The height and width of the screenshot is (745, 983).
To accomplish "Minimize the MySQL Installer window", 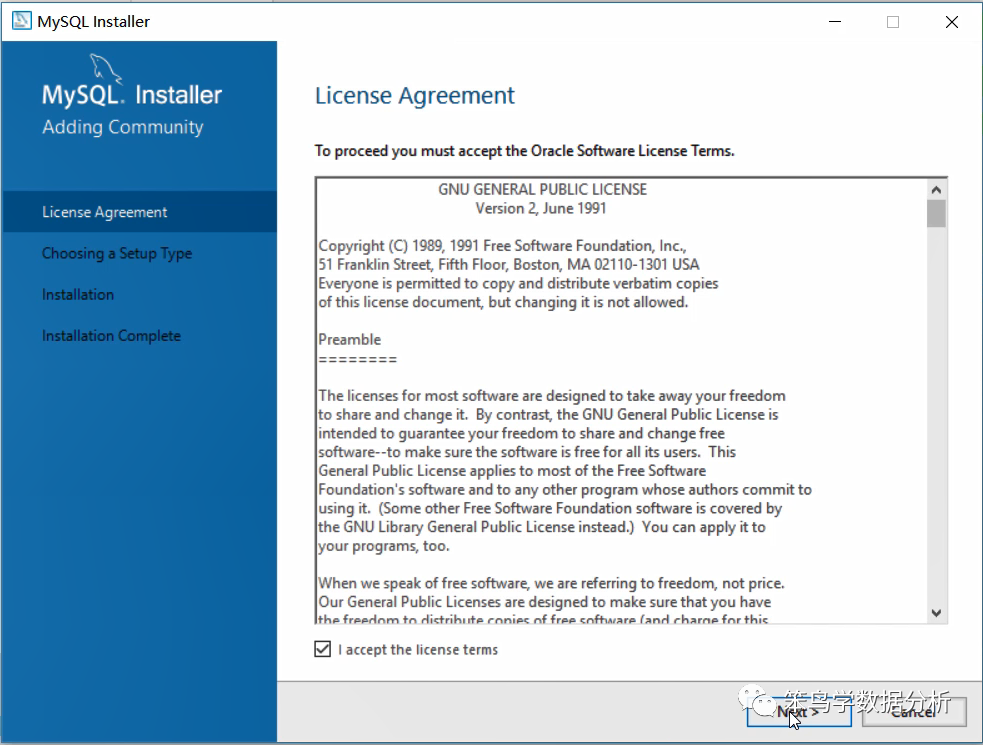I will click(x=835, y=21).
